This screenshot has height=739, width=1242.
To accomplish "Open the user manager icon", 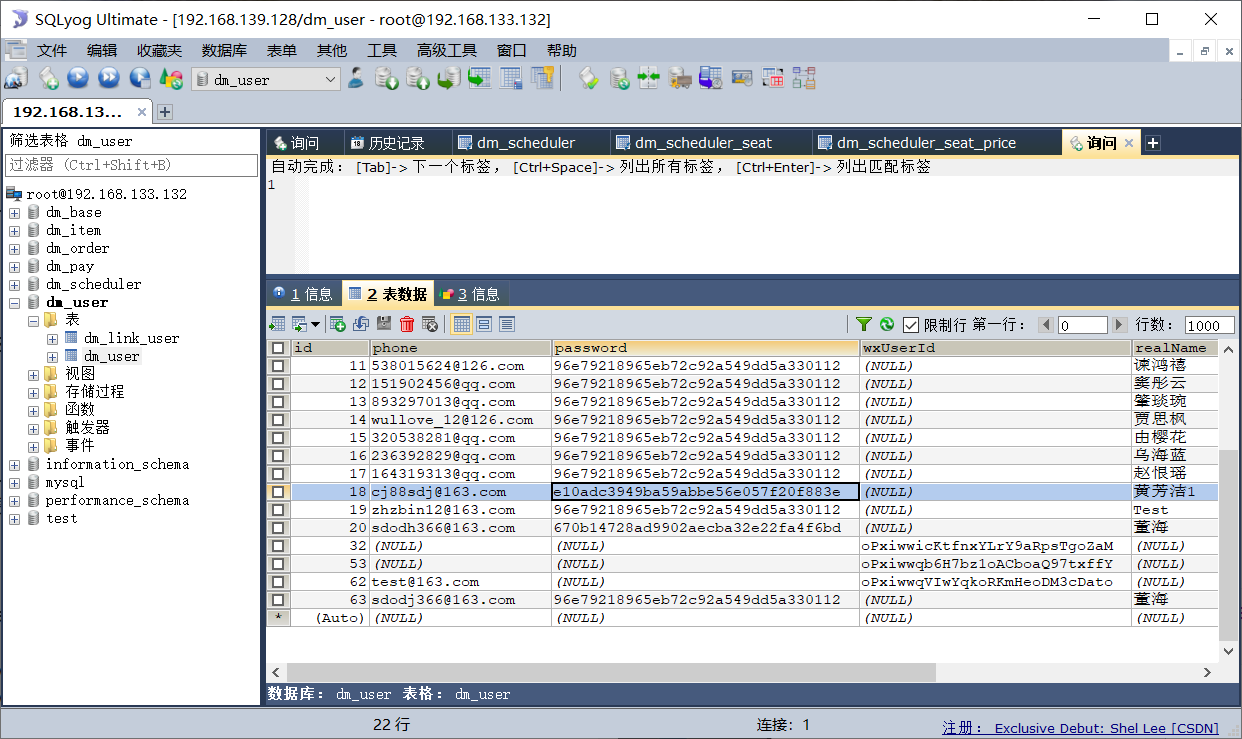I will point(355,79).
